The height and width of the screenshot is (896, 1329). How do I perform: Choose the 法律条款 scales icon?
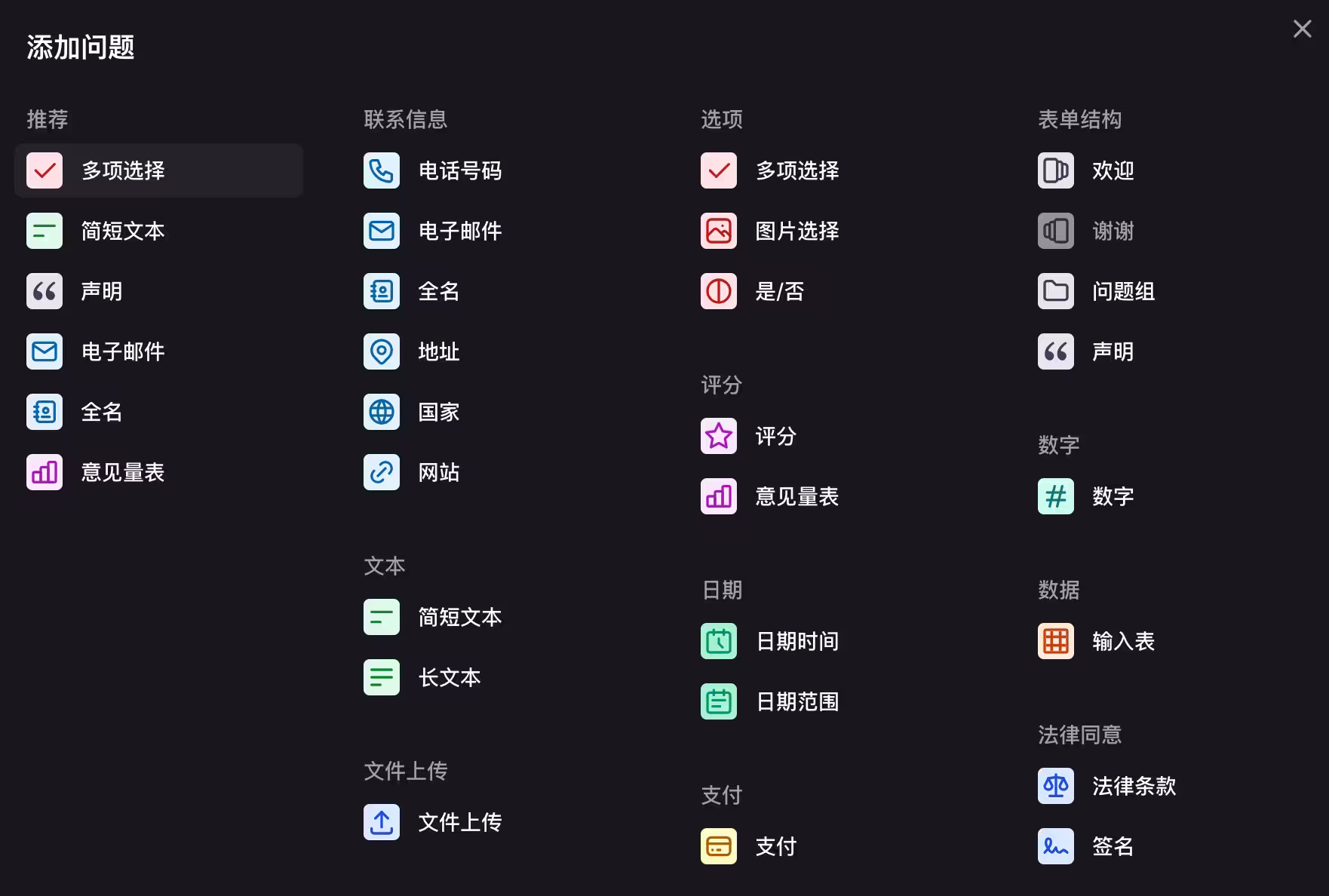pos(1056,786)
